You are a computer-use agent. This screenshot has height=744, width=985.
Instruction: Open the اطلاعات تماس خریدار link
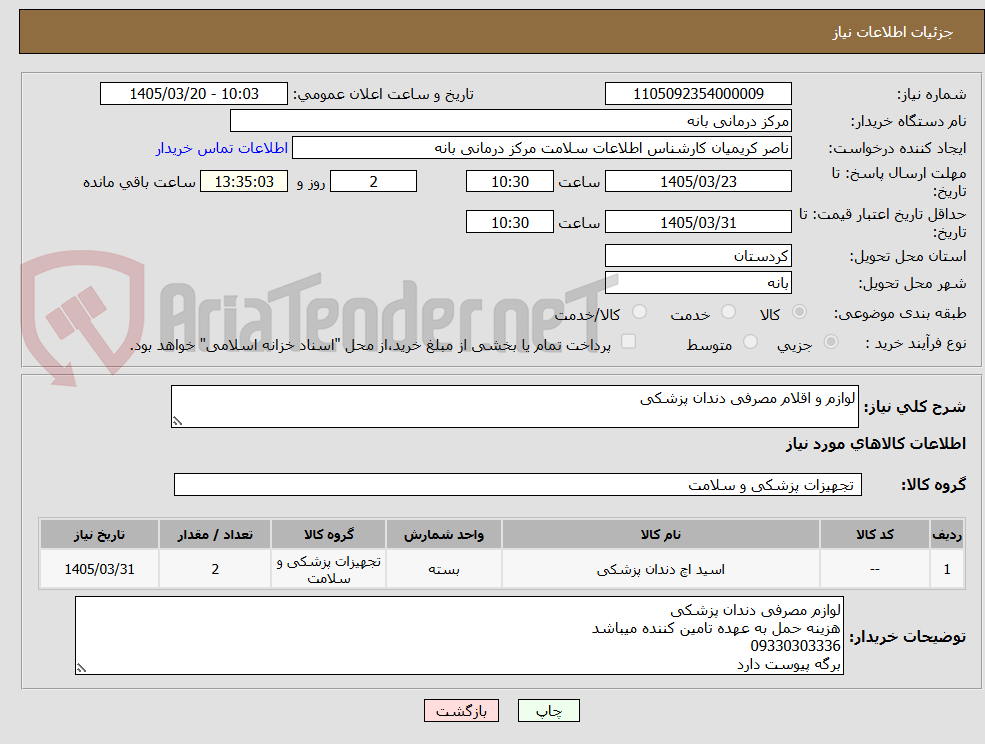tap(222, 148)
